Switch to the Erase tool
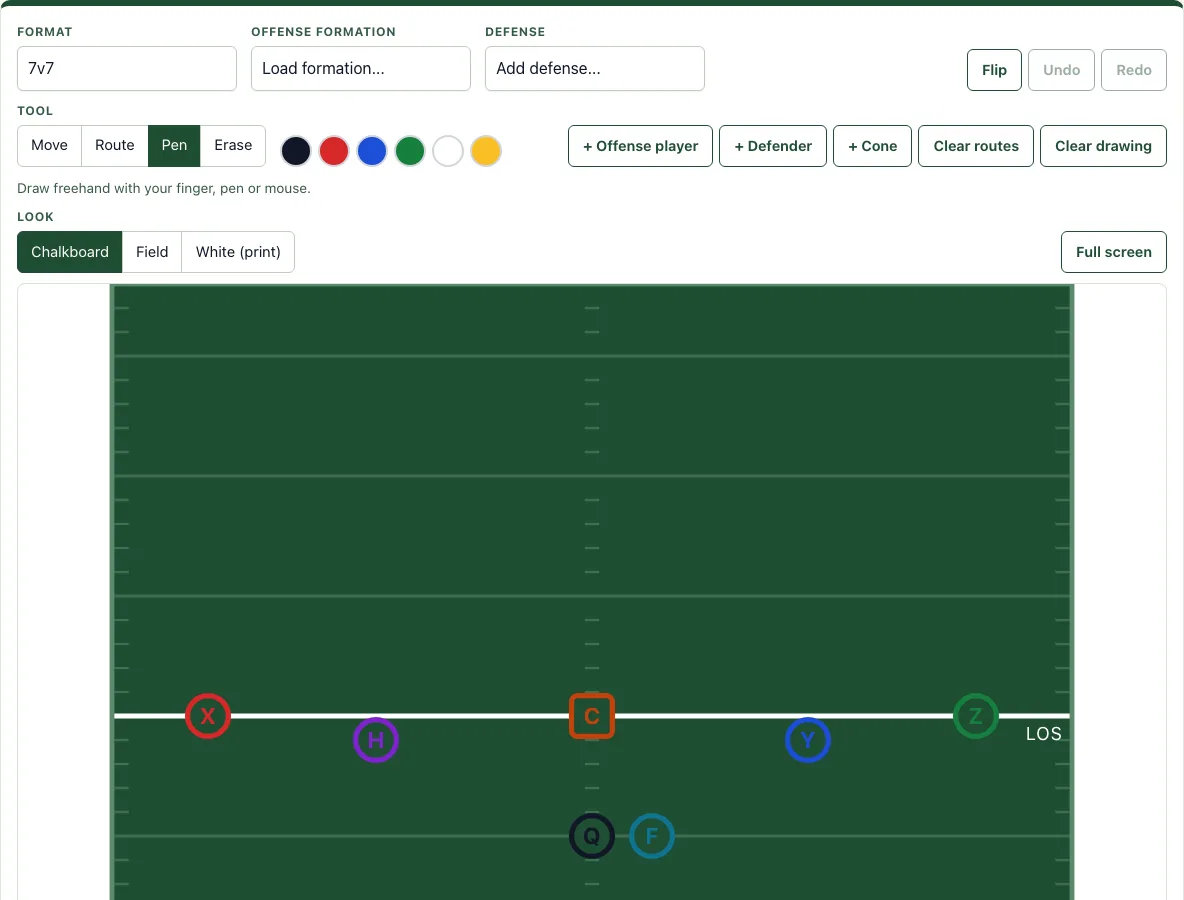 (233, 146)
